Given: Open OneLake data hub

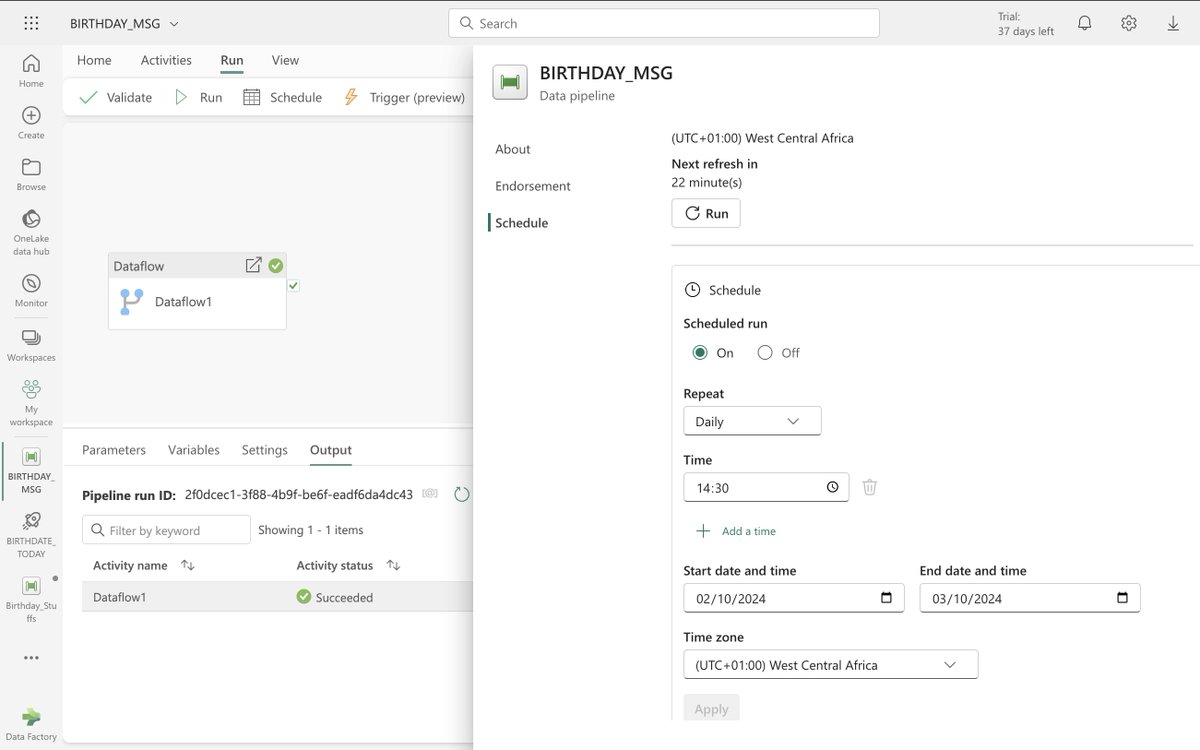Looking at the screenshot, I should click(31, 232).
